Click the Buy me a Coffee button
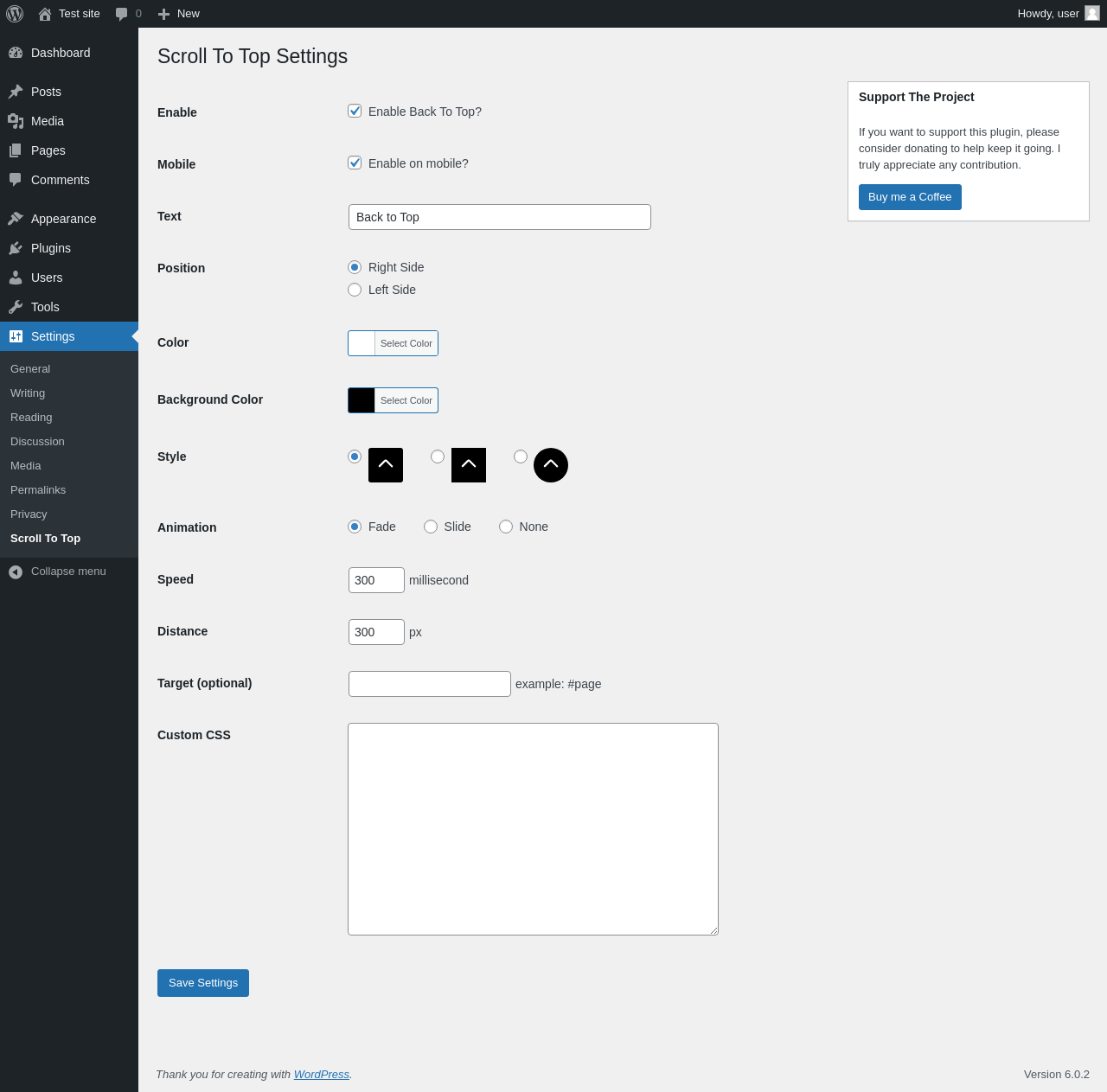The height and width of the screenshot is (1092, 1107). click(x=910, y=197)
